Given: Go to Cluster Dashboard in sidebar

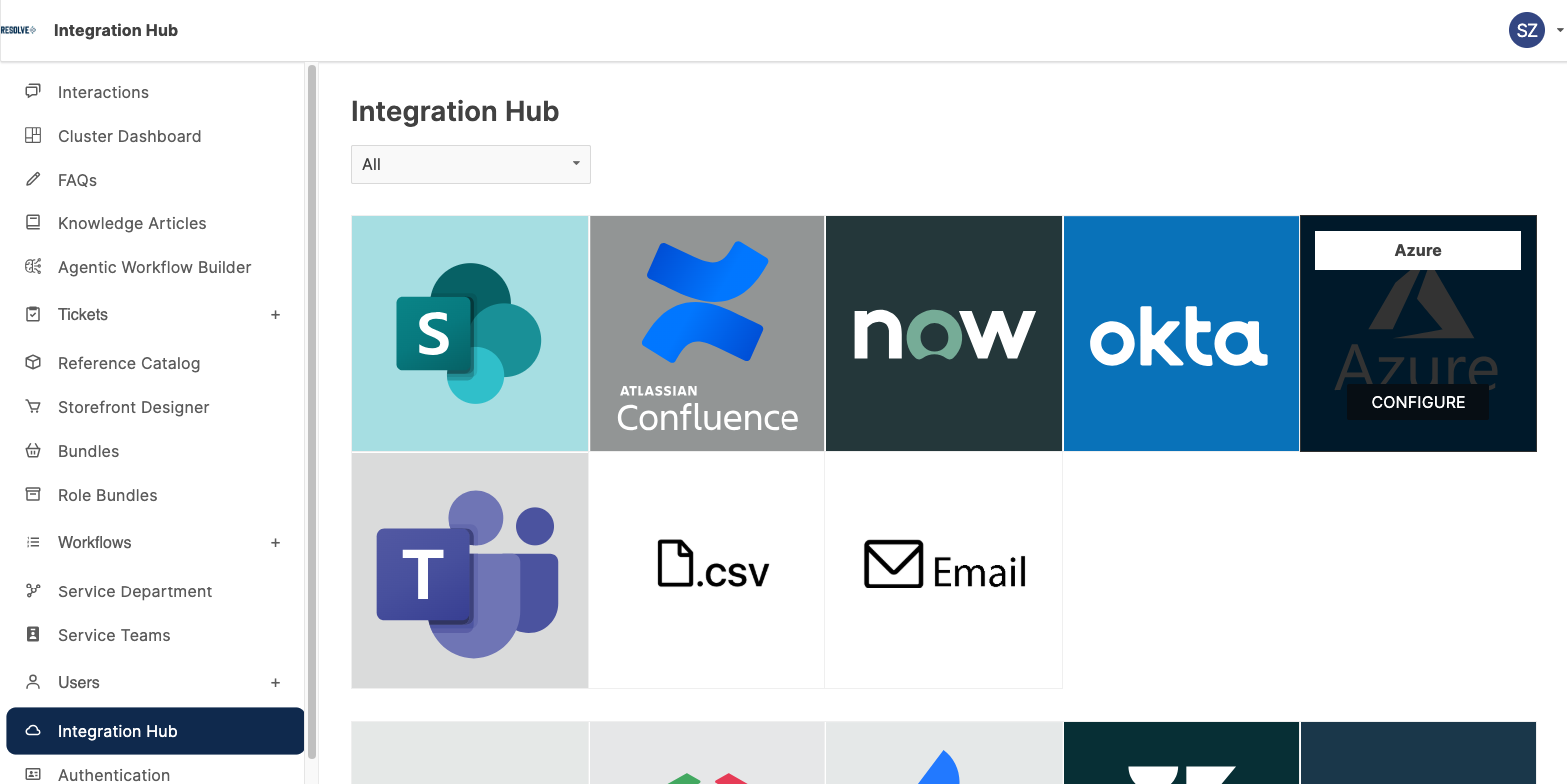Looking at the screenshot, I should coord(129,136).
